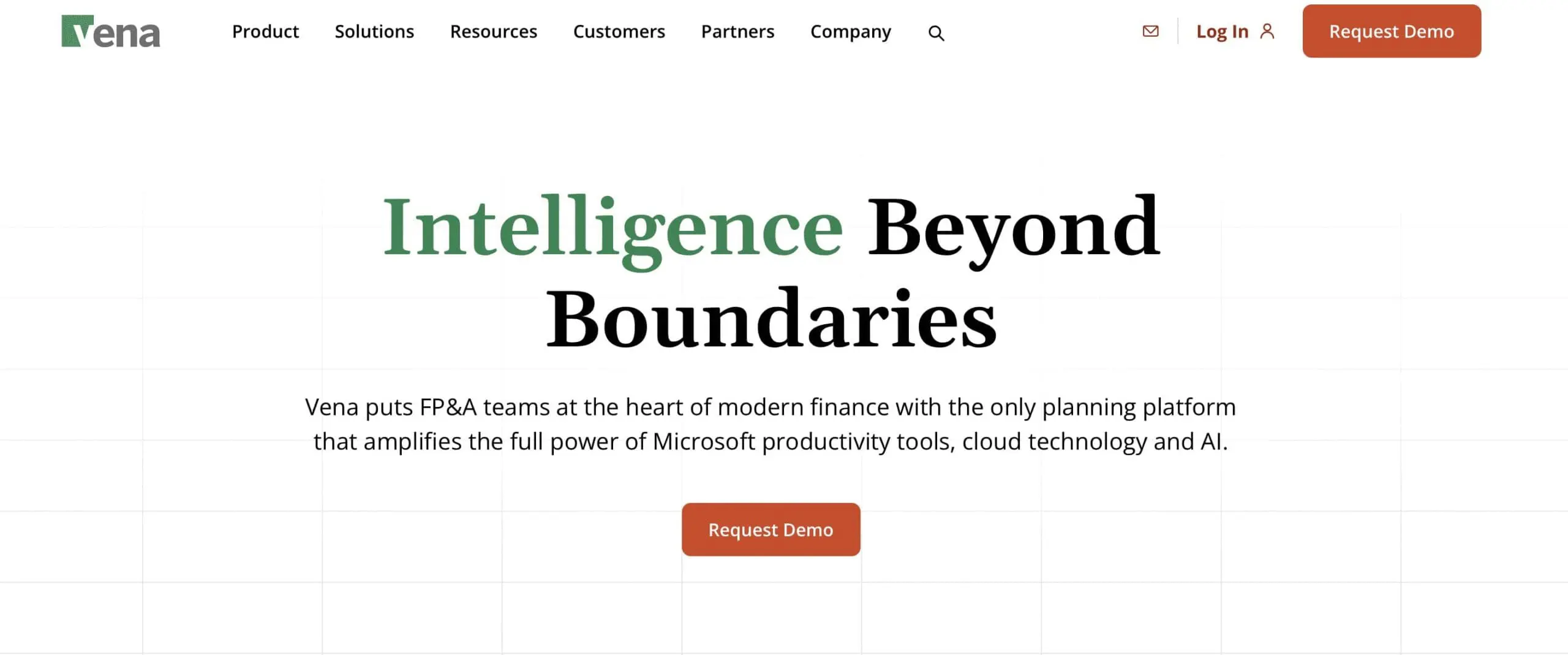Viewport: 1568px width, 655px height.
Task: Click the Vena logo
Action: pos(110,31)
